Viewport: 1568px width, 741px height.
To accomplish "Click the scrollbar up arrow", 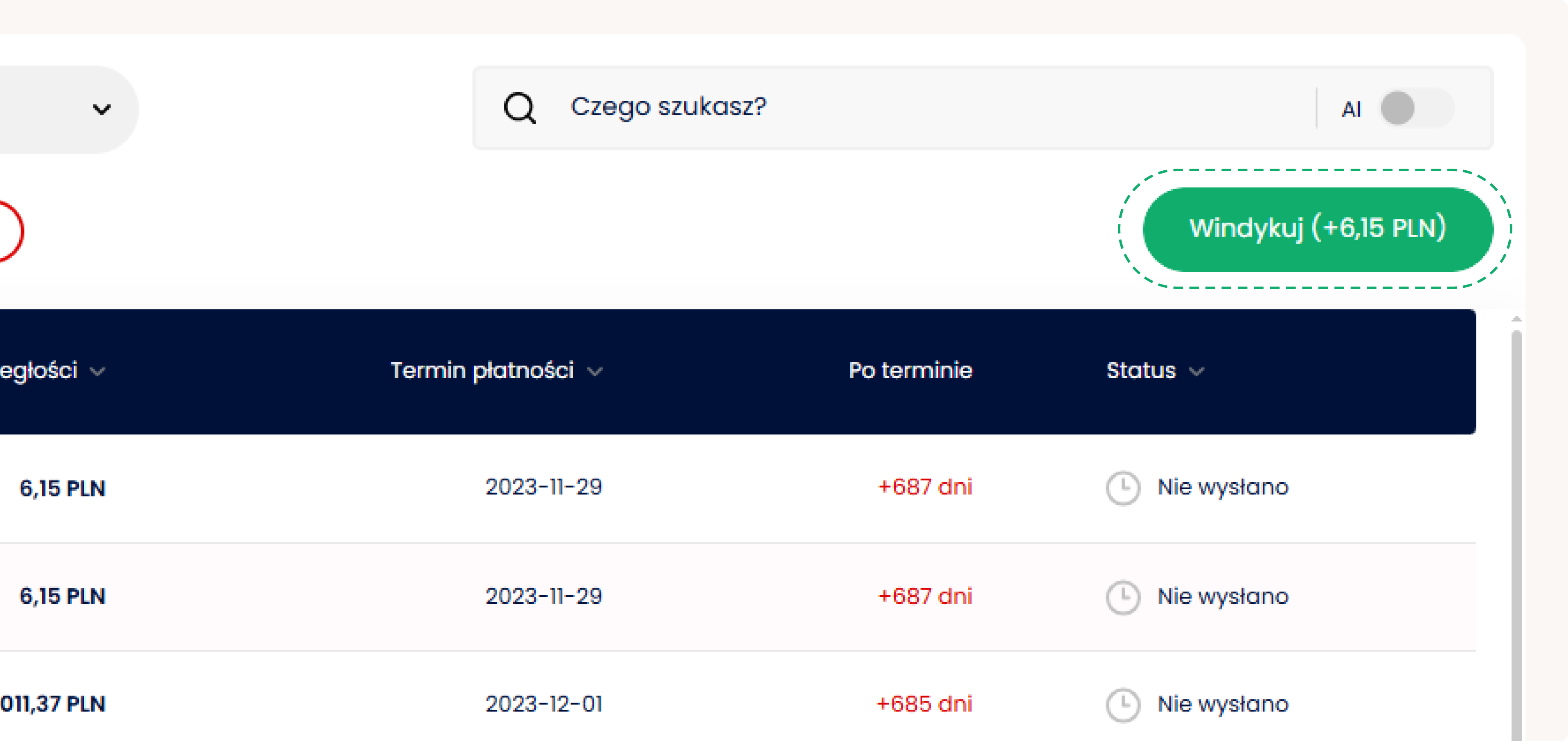I will [1516, 319].
